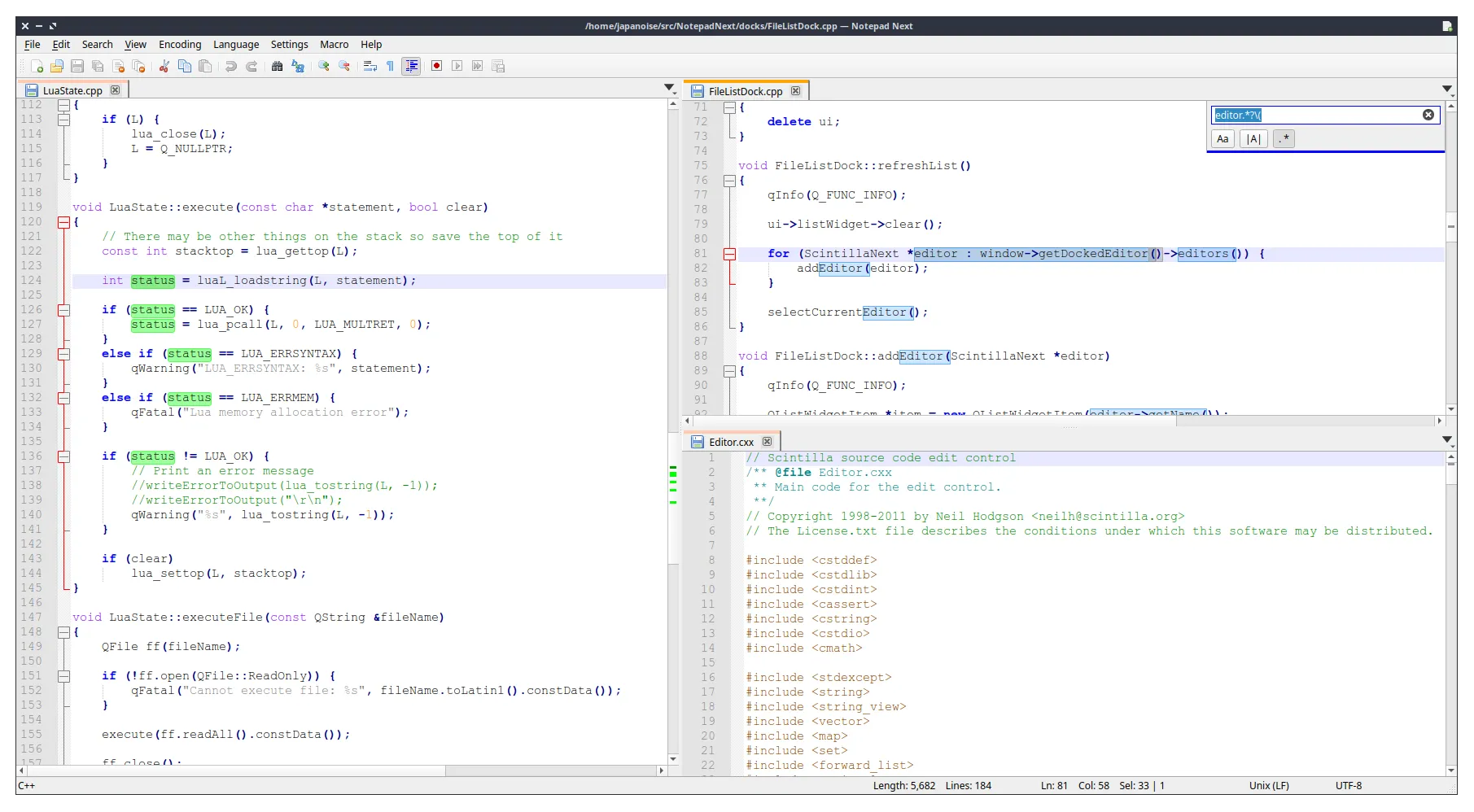Create a new file from the toolbar
This screenshot has width=1474, height=812.
pos(37,66)
